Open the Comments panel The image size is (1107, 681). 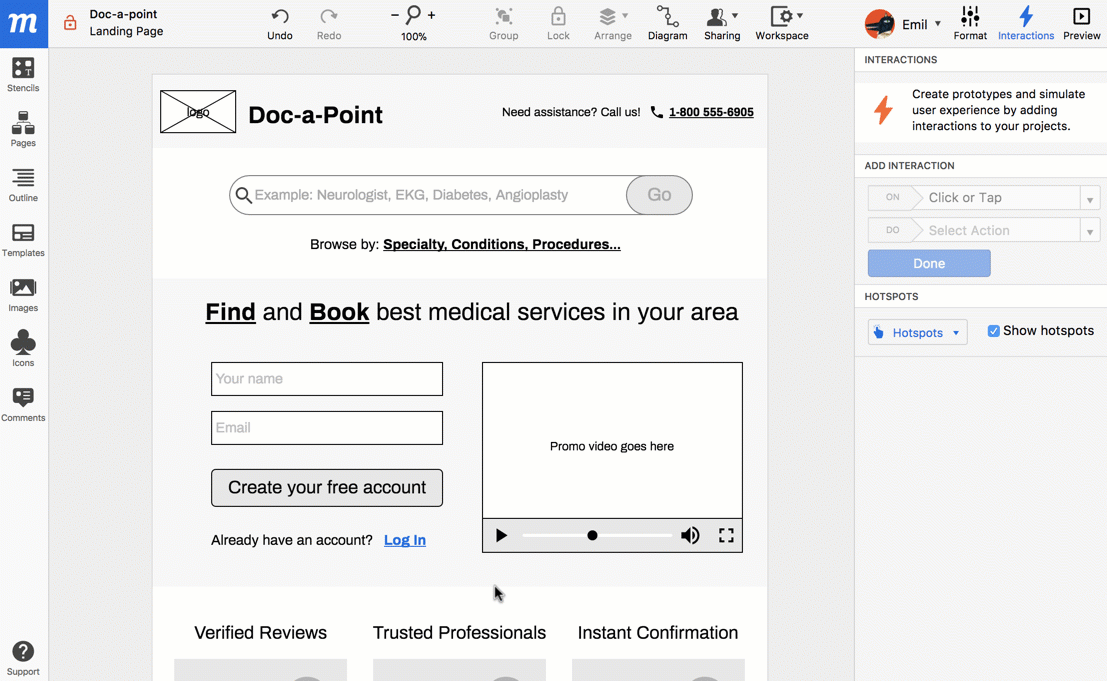click(x=23, y=405)
